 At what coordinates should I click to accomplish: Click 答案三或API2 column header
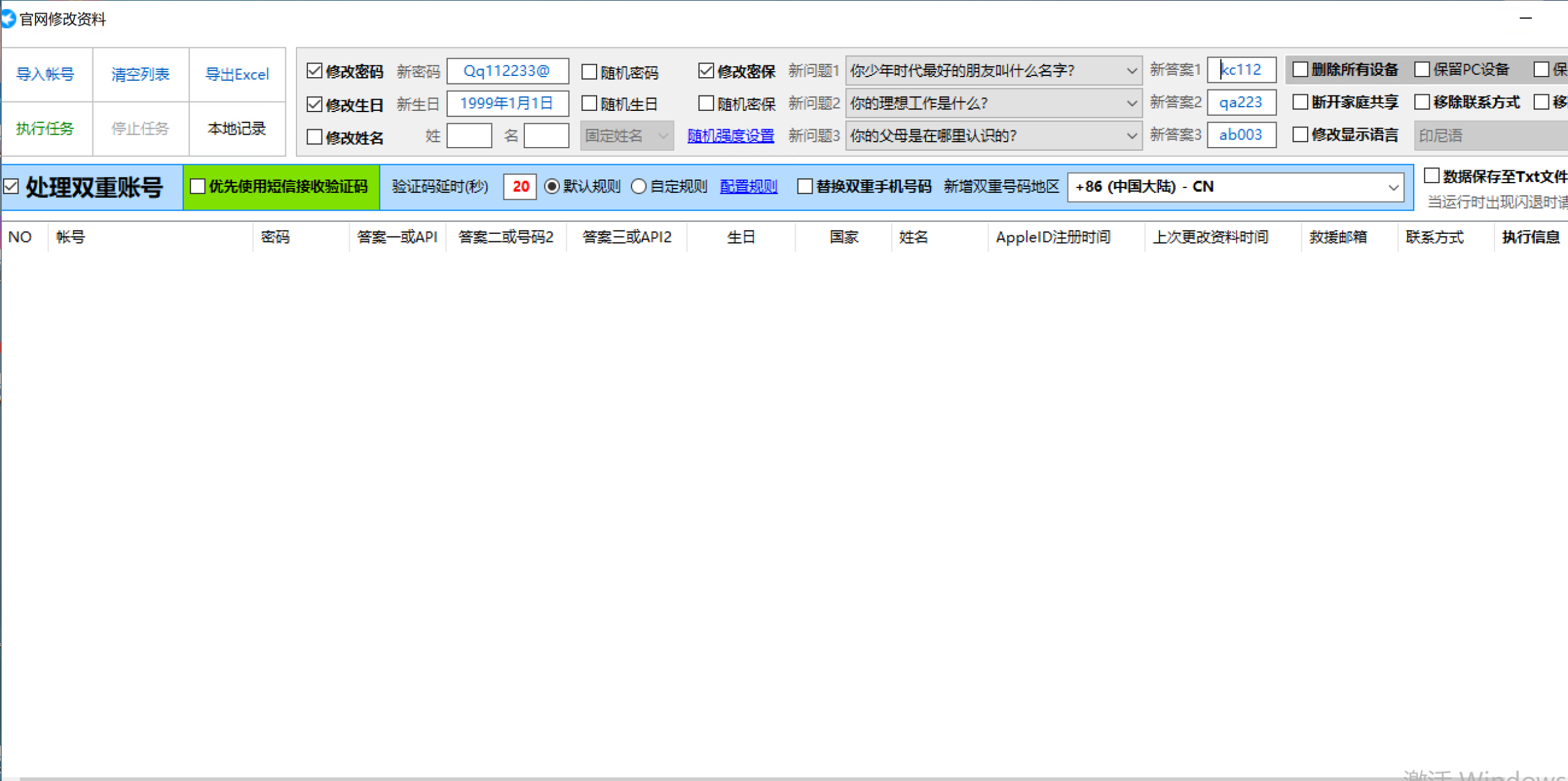pyautogui.click(x=627, y=237)
